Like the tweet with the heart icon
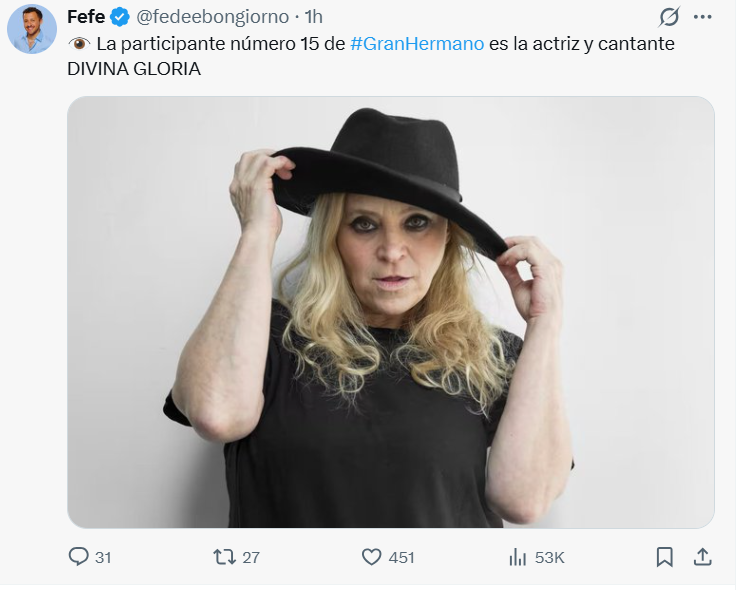This screenshot has width=746, height=590. 371,557
